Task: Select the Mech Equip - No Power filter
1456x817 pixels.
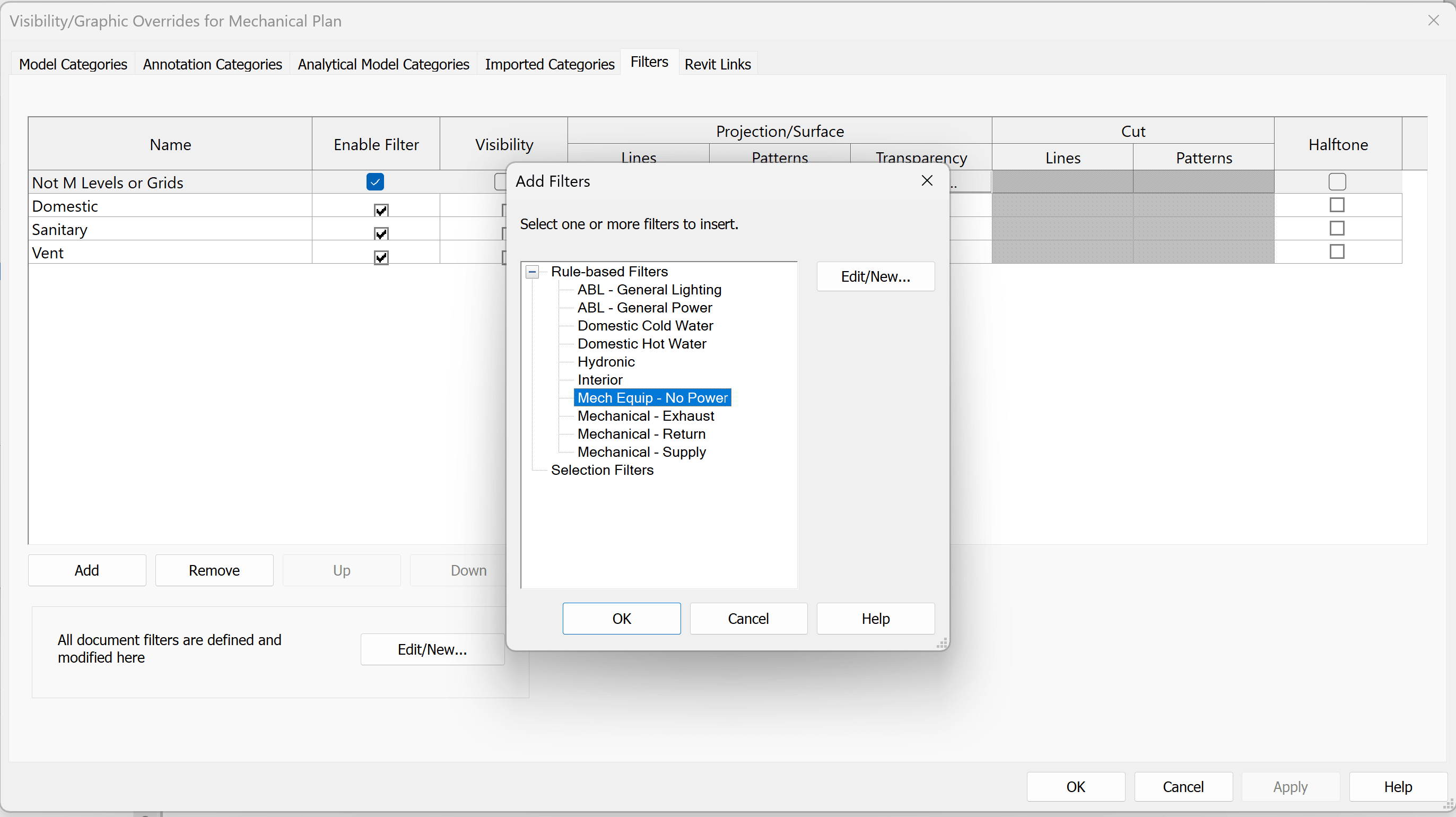Action: 652,398
